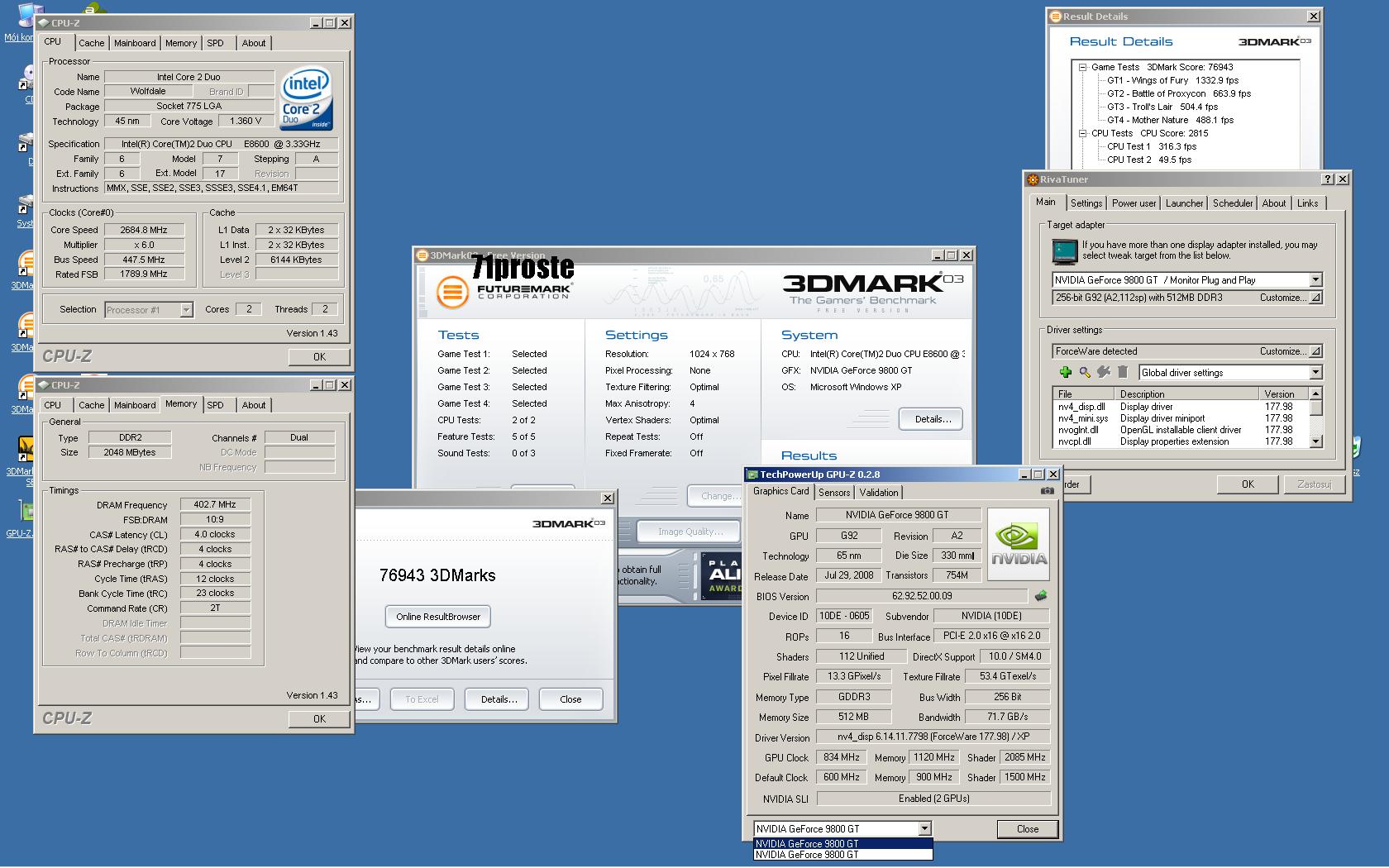The height and width of the screenshot is (868, 1389).
Task: Click OK in the bottom CPU-Z Memory window
Action: point(319,719)
